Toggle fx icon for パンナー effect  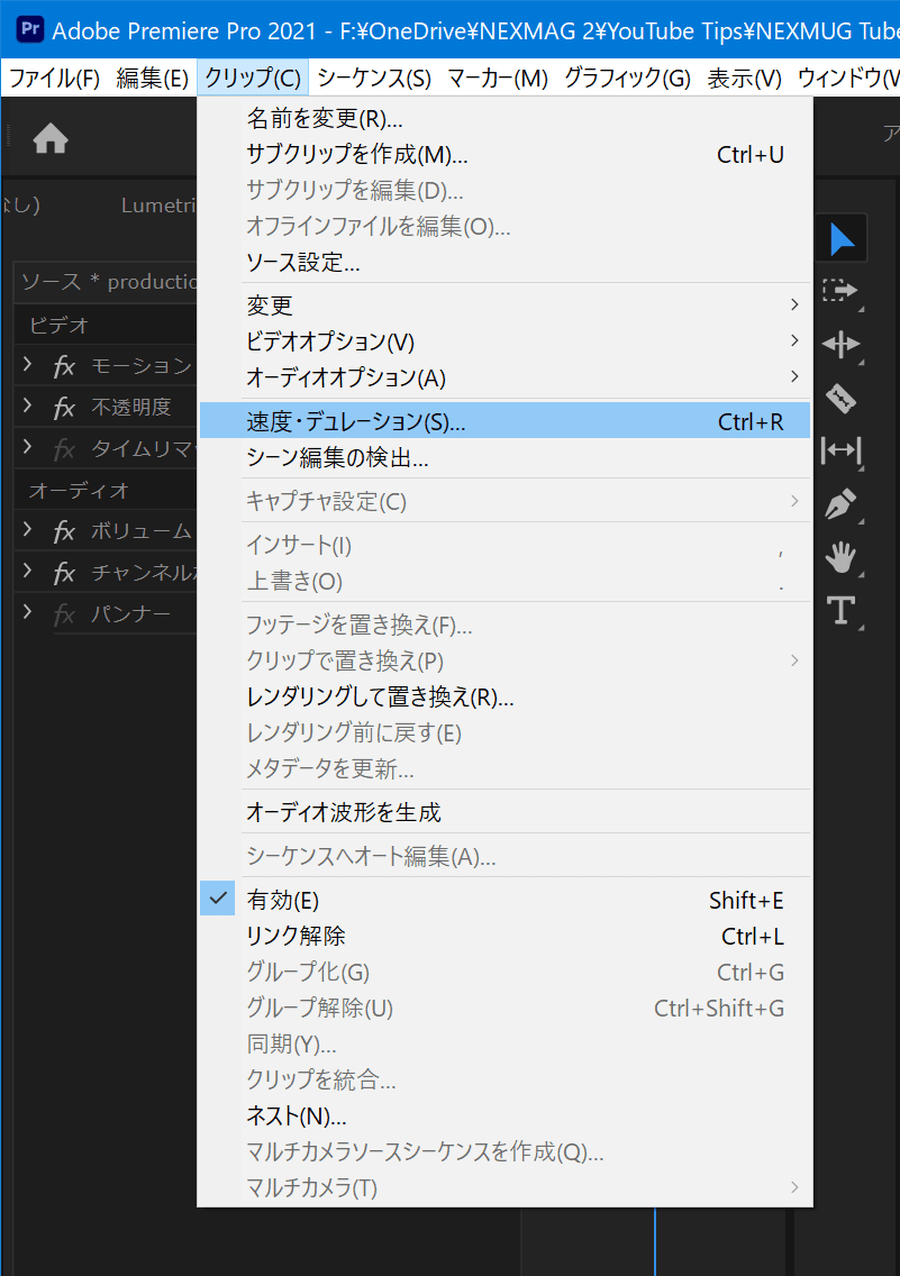(64, 614)
